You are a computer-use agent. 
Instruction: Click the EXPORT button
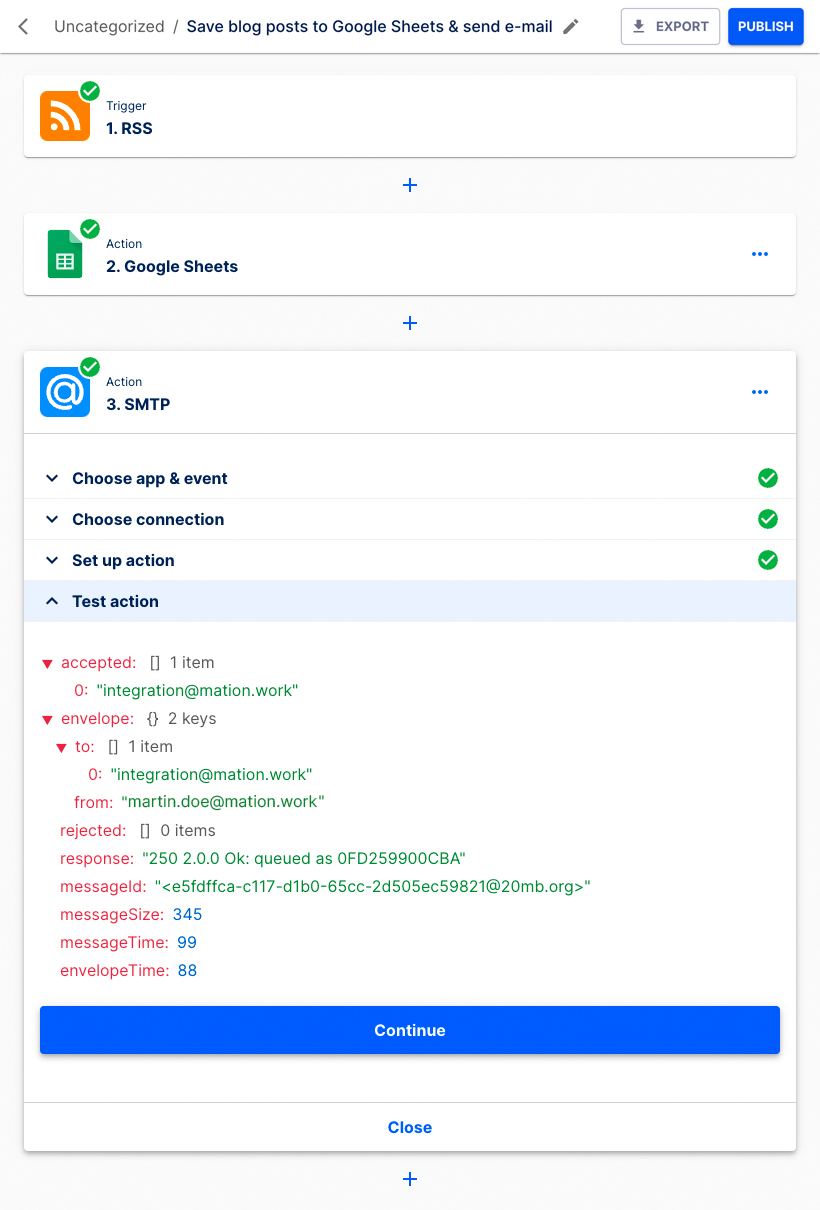click(x=670, y=26)
